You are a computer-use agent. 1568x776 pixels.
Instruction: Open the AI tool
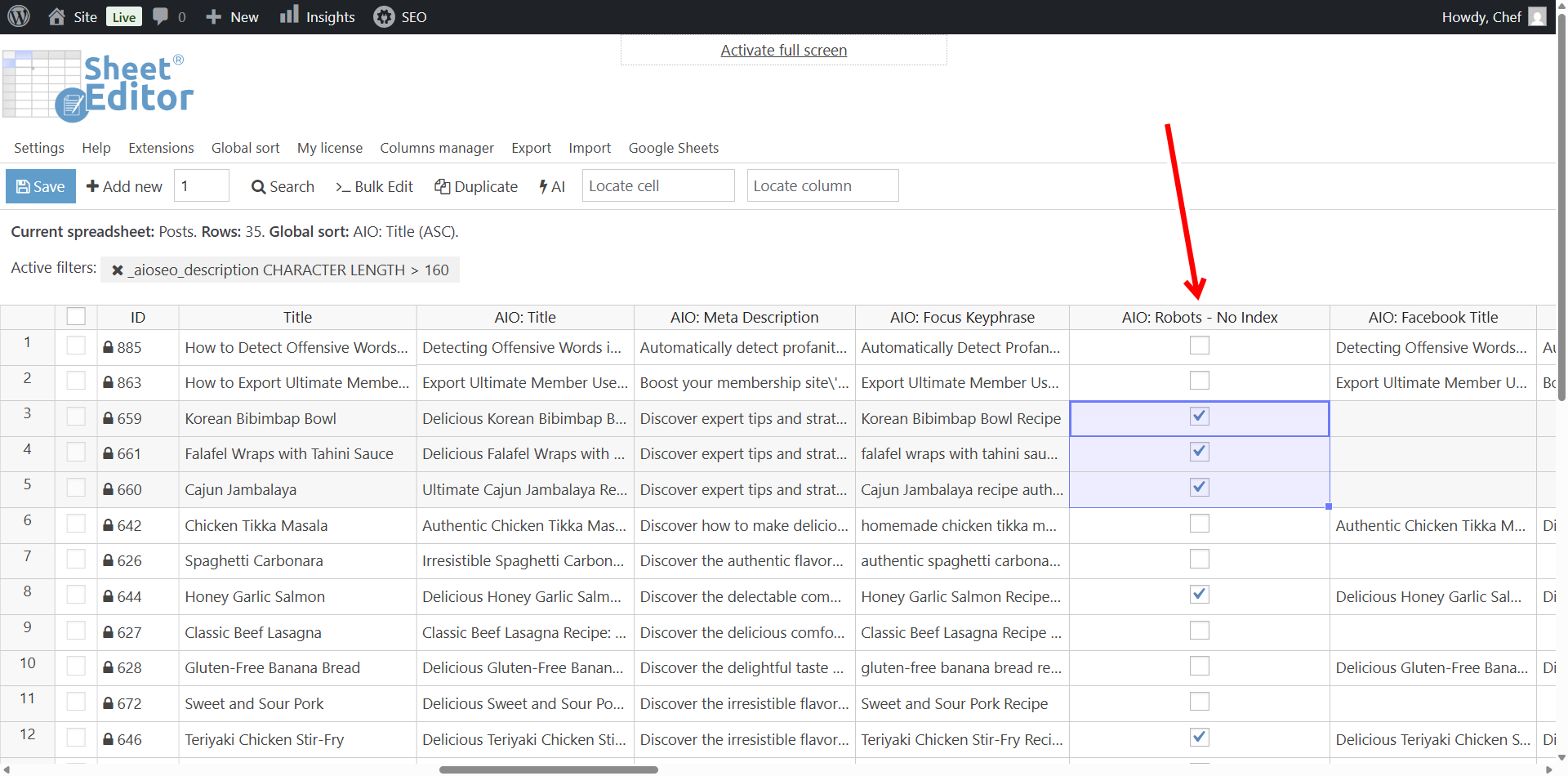tap(552, 186)
